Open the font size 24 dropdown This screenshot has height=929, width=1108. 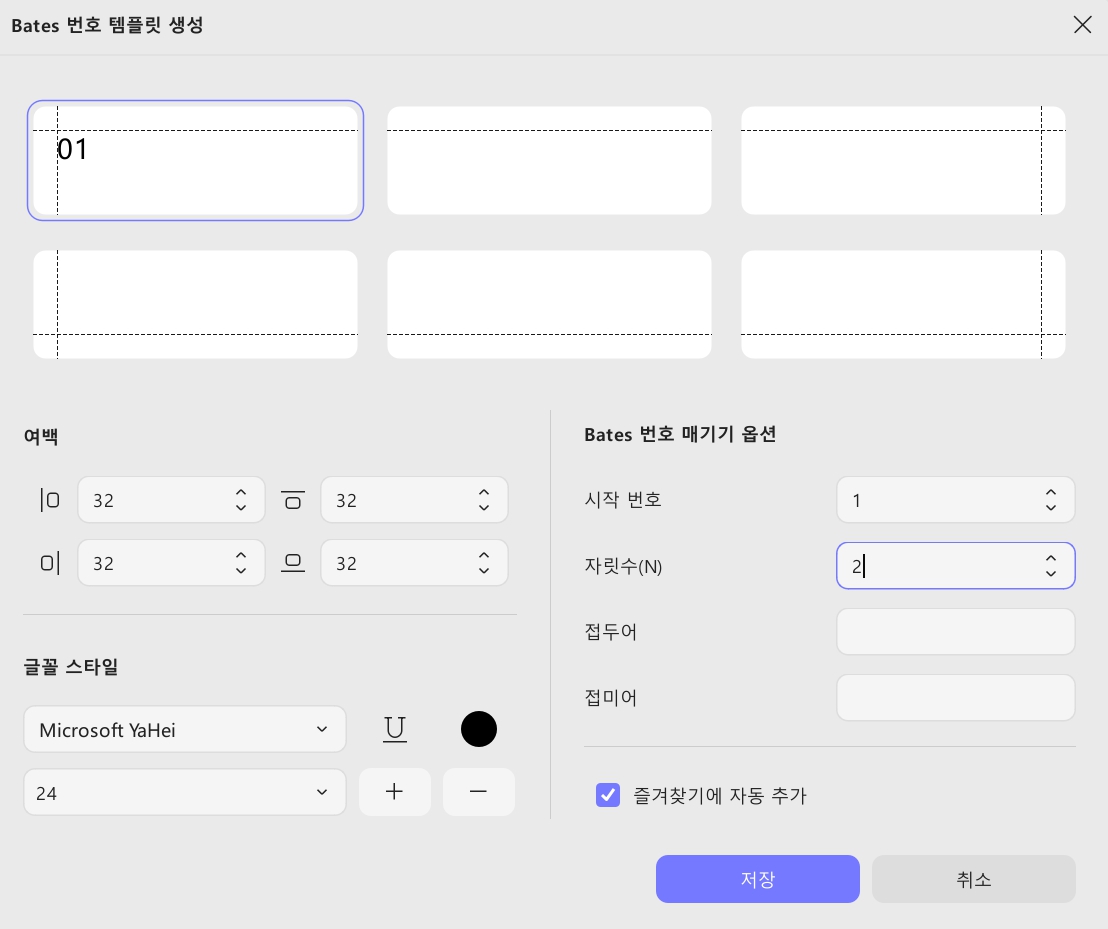click(x=185, y=792)
